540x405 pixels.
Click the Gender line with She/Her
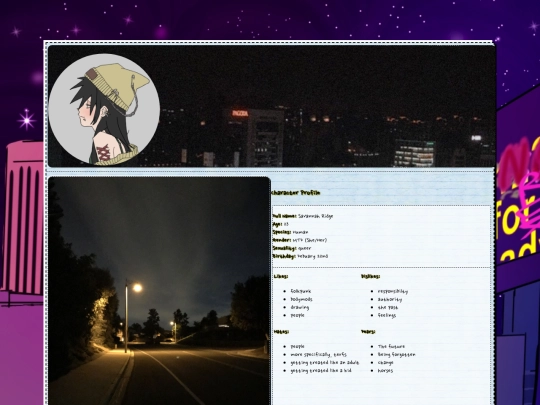point(300,240)
